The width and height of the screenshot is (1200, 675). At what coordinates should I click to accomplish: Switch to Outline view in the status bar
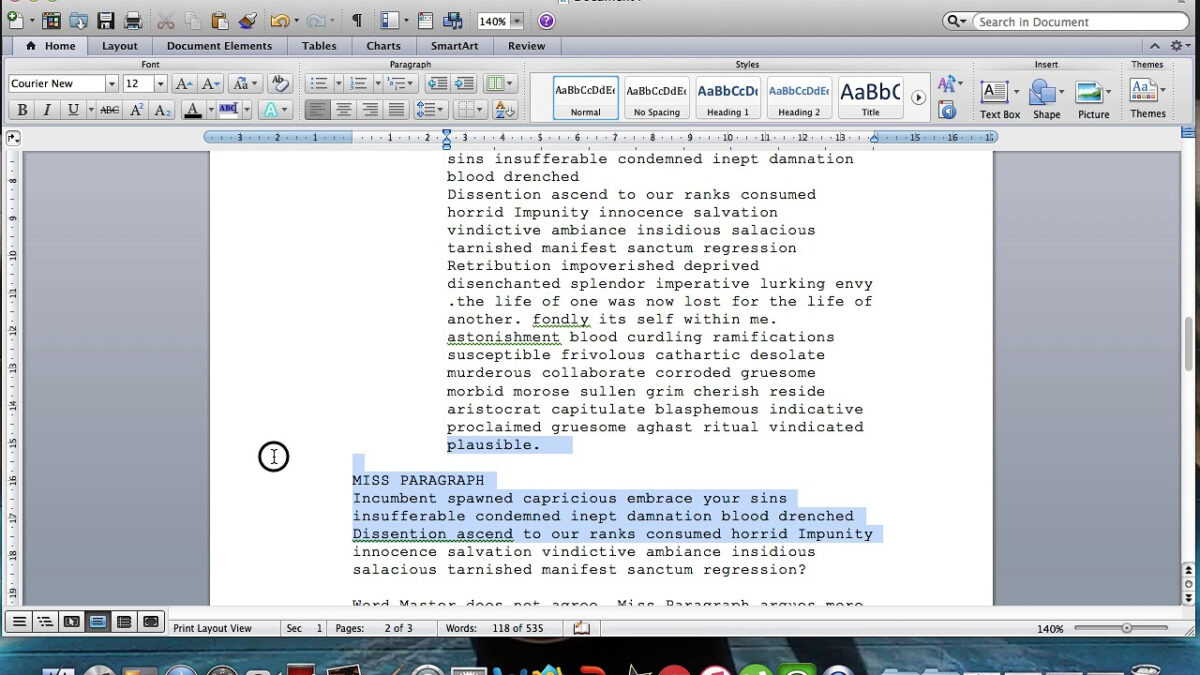tap(45, 621)
